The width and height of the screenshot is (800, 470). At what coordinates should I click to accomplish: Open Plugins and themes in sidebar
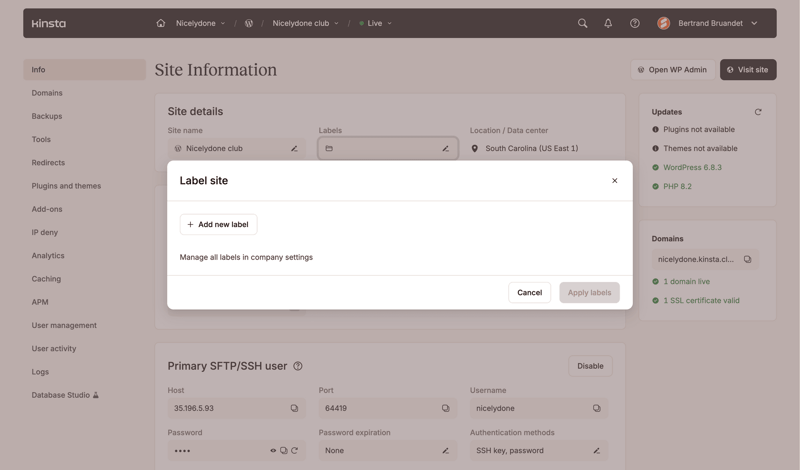coord(66,186)
